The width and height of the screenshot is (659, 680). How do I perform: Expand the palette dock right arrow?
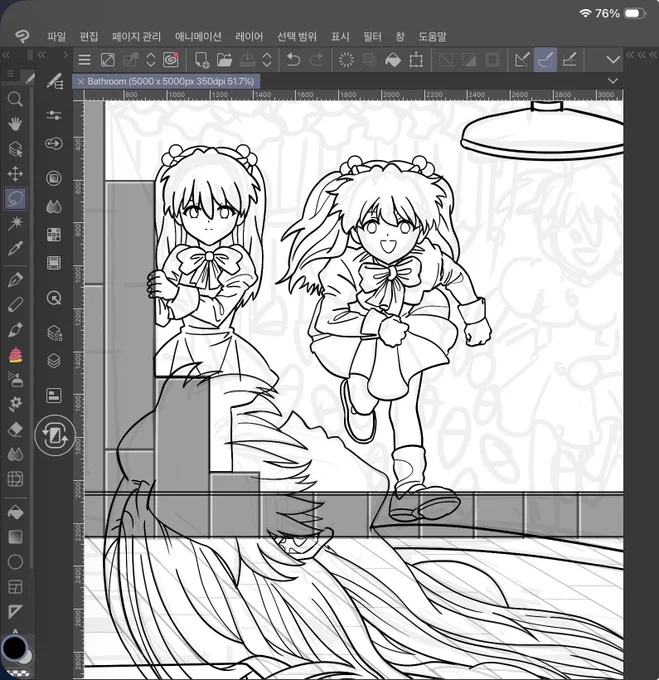click(x=65, y=55)
